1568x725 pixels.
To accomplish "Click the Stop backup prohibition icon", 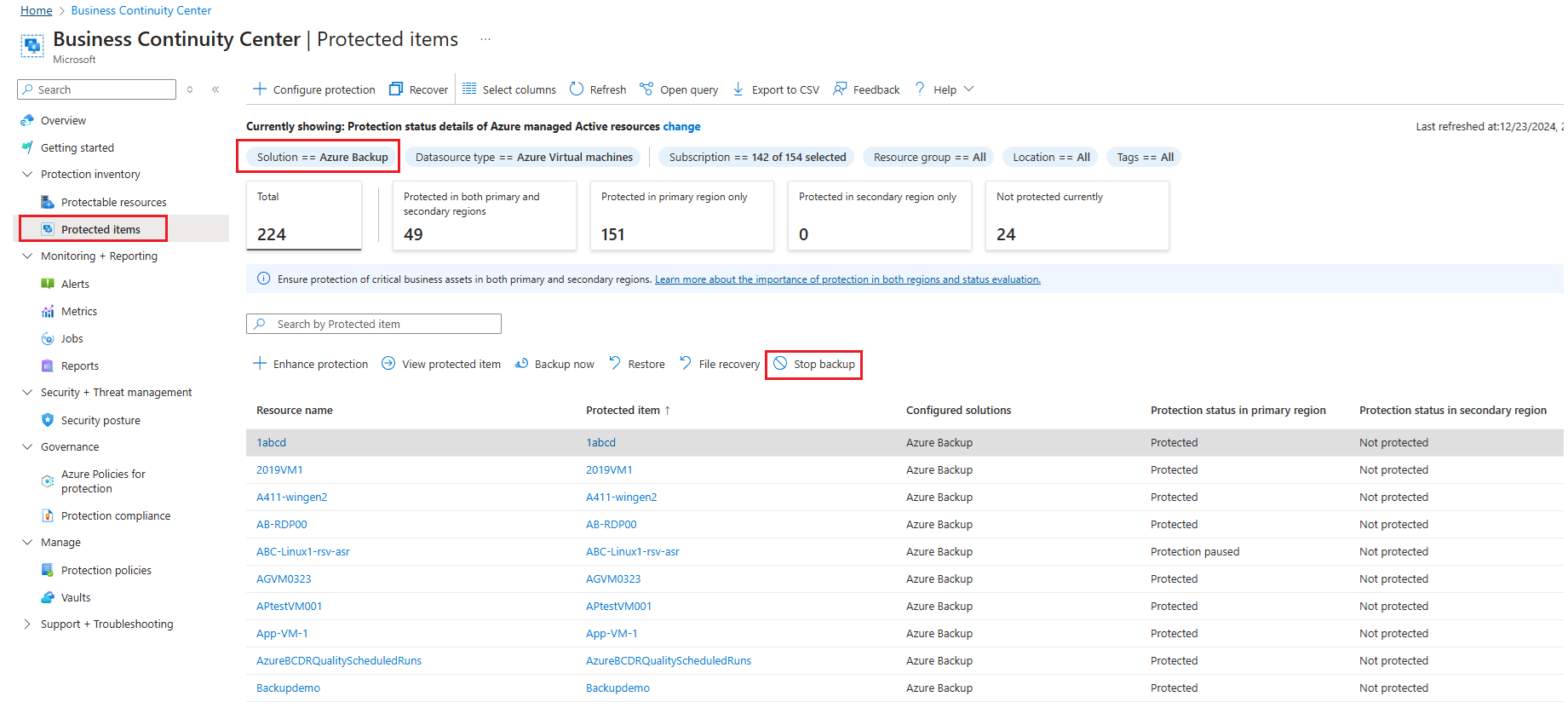I will tap(780, 364).
